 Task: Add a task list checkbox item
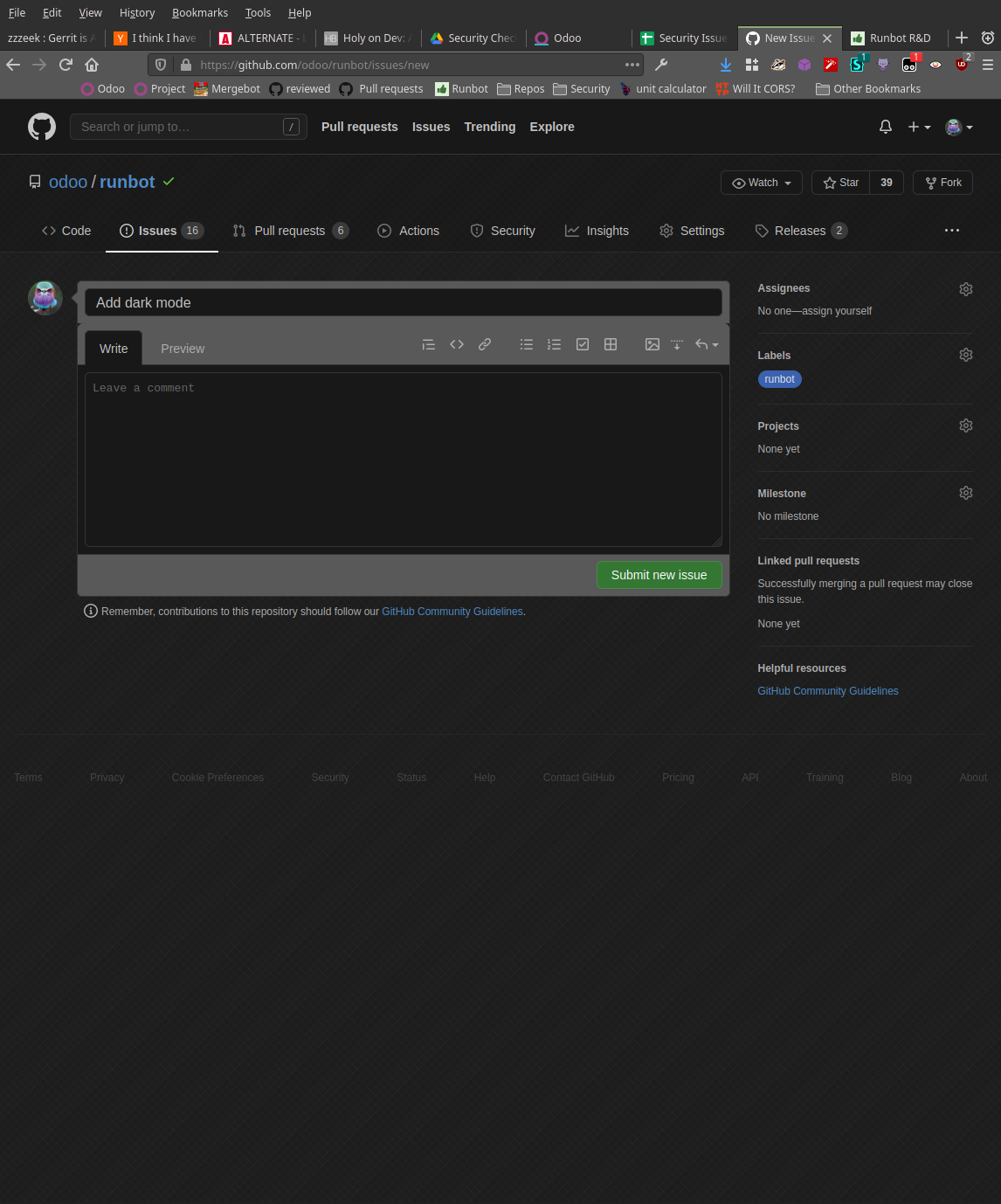pos(583,344)
